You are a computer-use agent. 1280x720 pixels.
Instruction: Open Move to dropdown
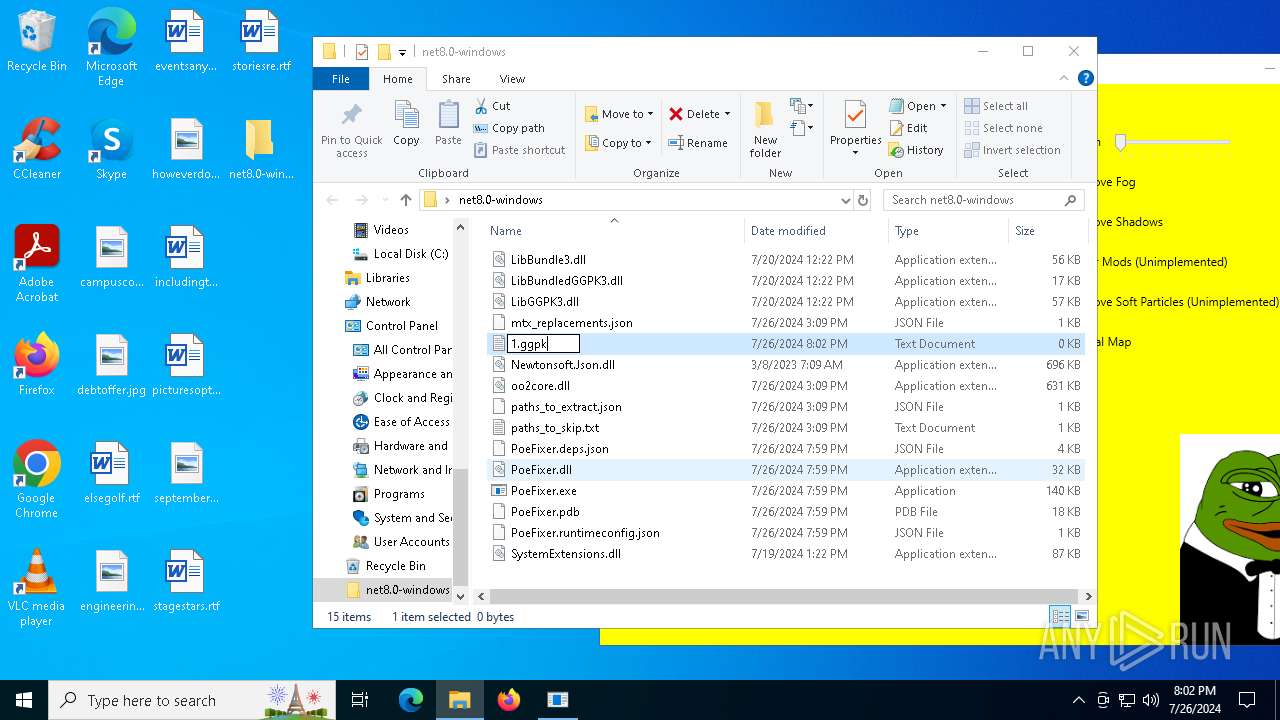[619, 114]
